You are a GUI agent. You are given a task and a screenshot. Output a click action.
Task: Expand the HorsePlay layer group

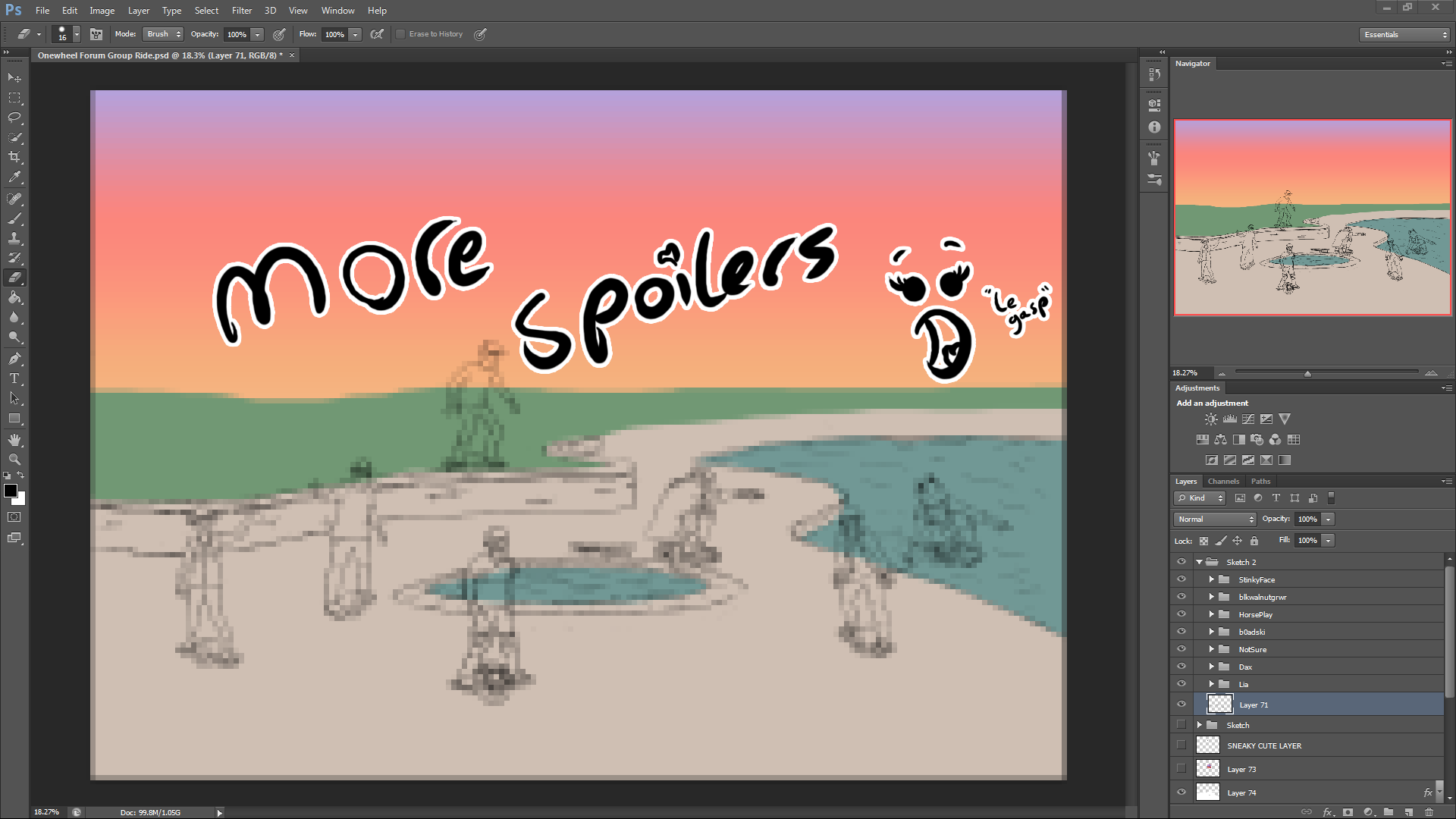(1211, 614)
